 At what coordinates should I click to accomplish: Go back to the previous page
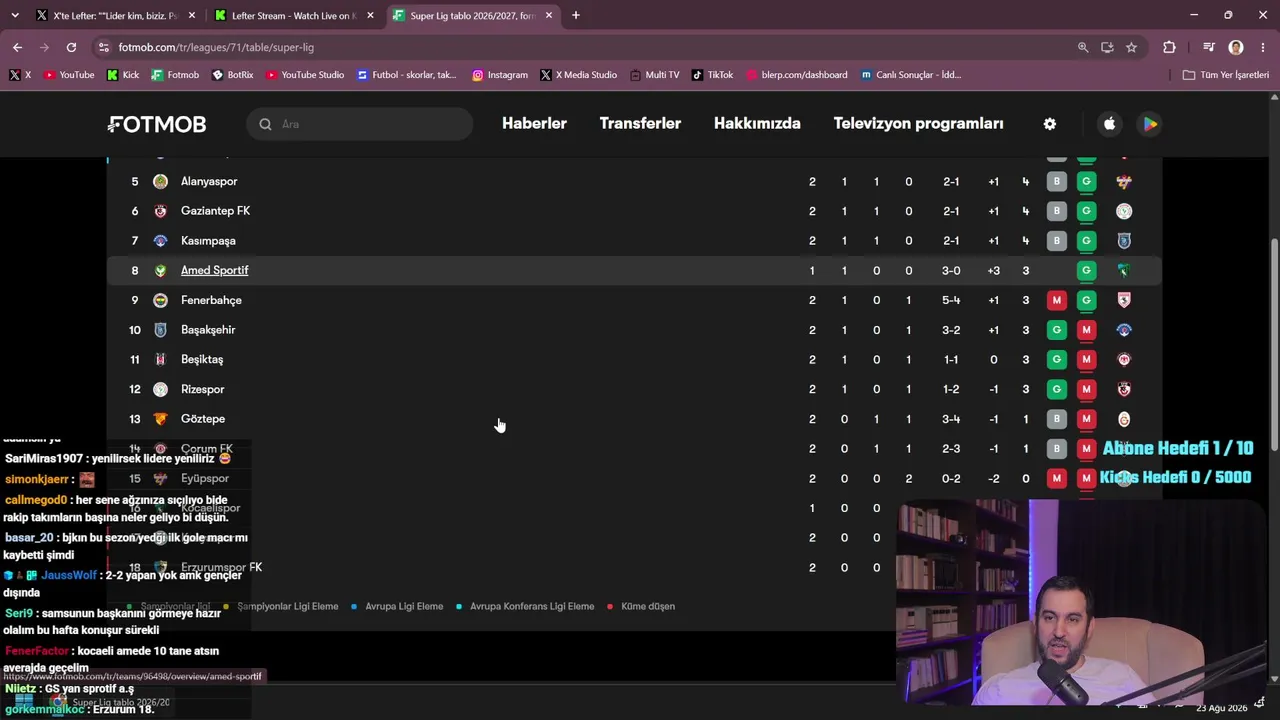[17, 47]
